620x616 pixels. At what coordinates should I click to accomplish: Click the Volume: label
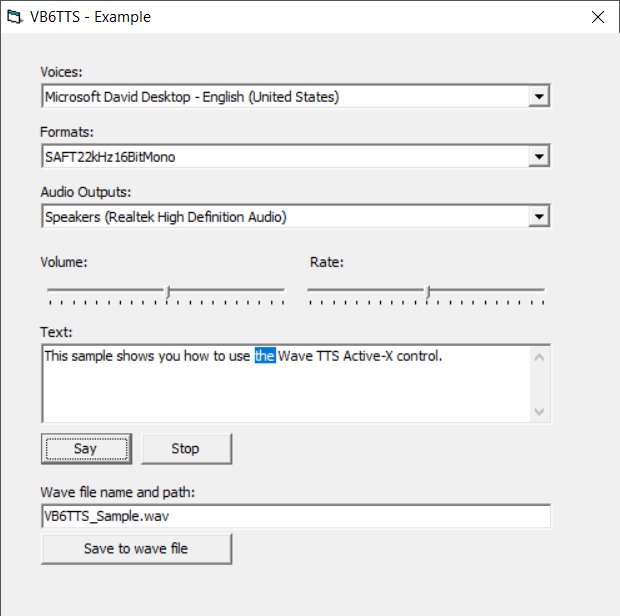click(64, 262)
